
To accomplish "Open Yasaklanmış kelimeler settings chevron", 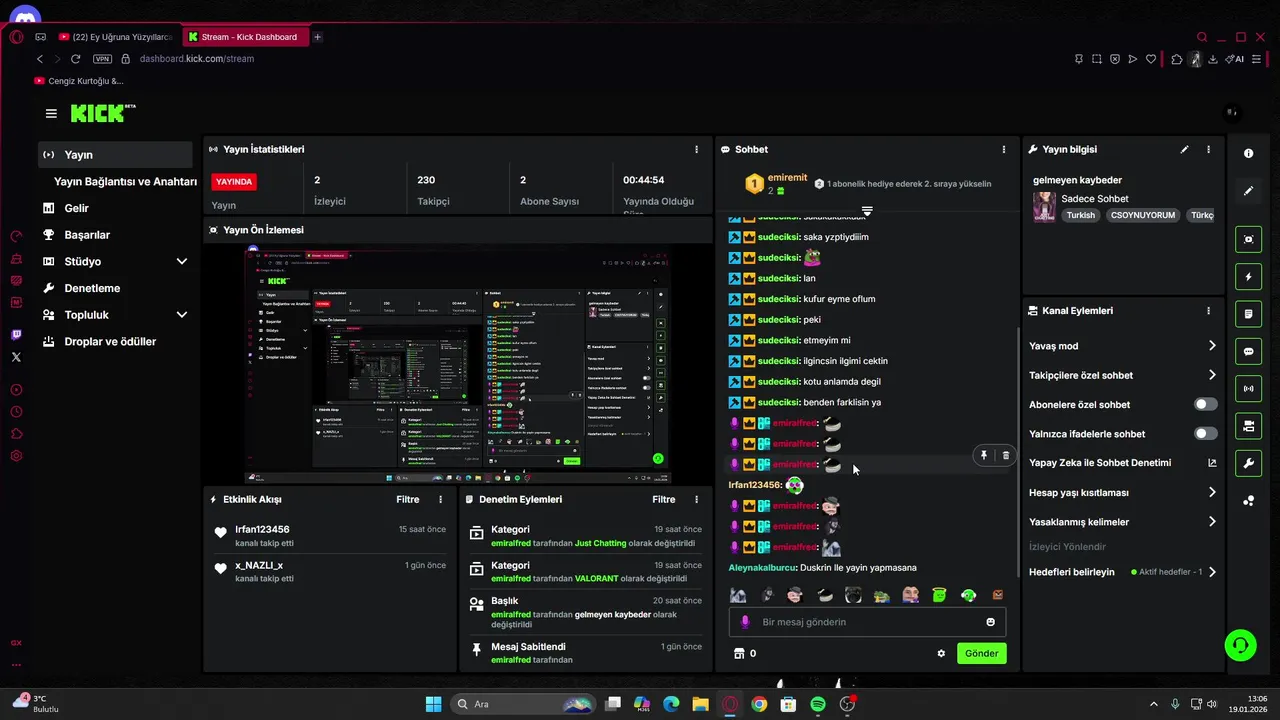I will pyautogui.click(x=1212, y=522).
